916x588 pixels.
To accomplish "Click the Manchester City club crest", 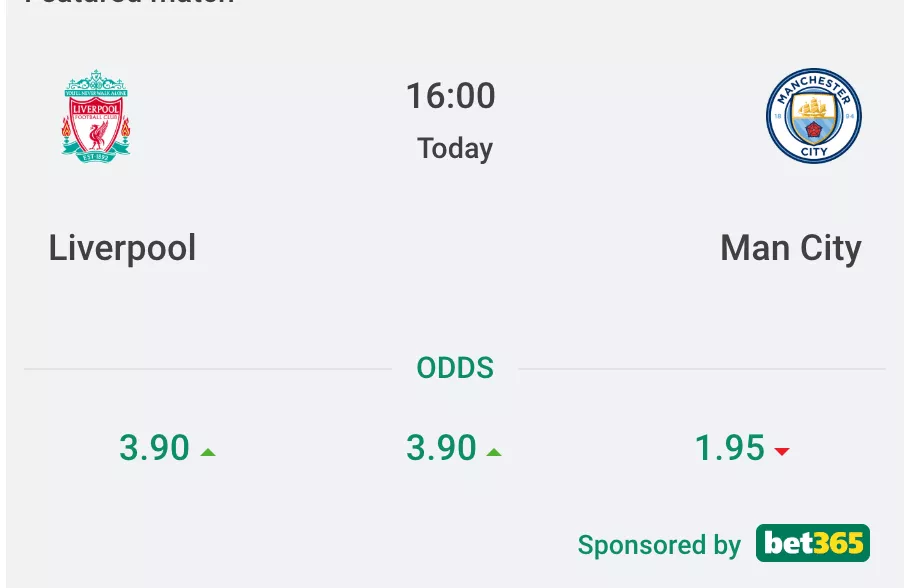I will coord(814,116).
